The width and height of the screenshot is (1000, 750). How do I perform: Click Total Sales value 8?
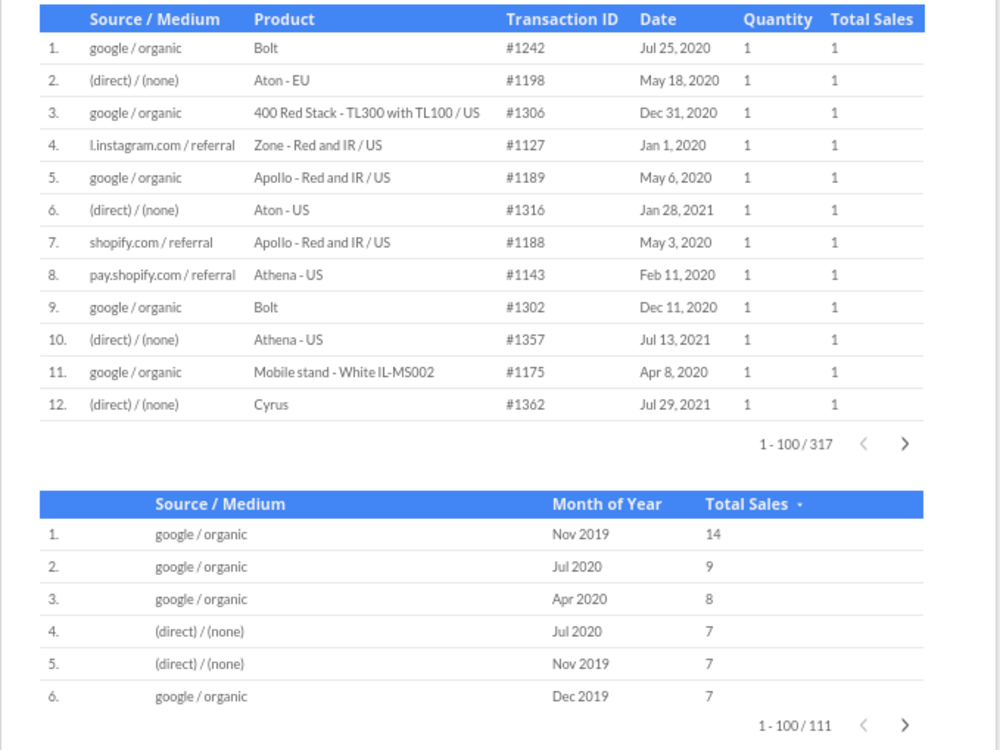709,599
